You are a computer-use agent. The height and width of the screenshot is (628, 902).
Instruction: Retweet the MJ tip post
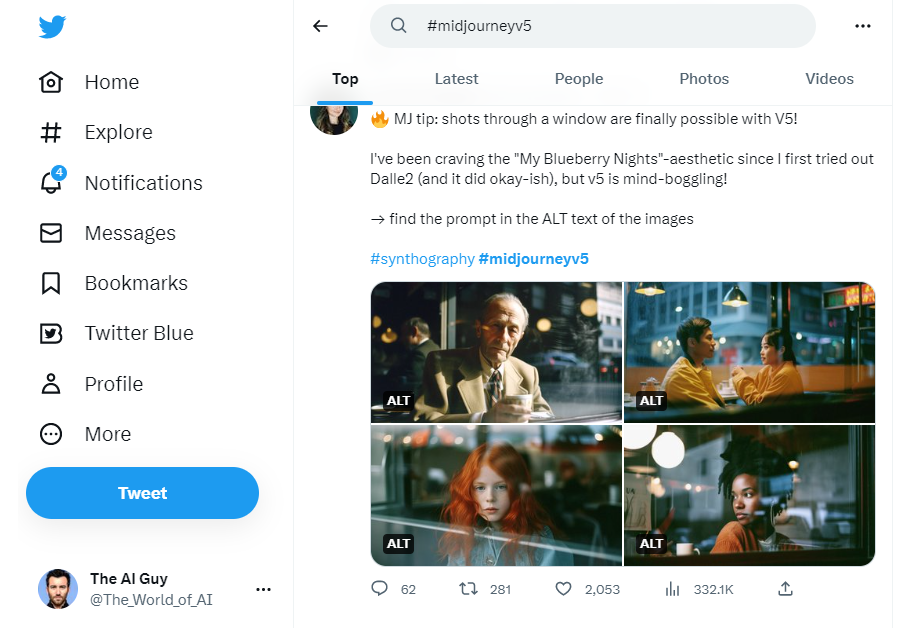467,589
